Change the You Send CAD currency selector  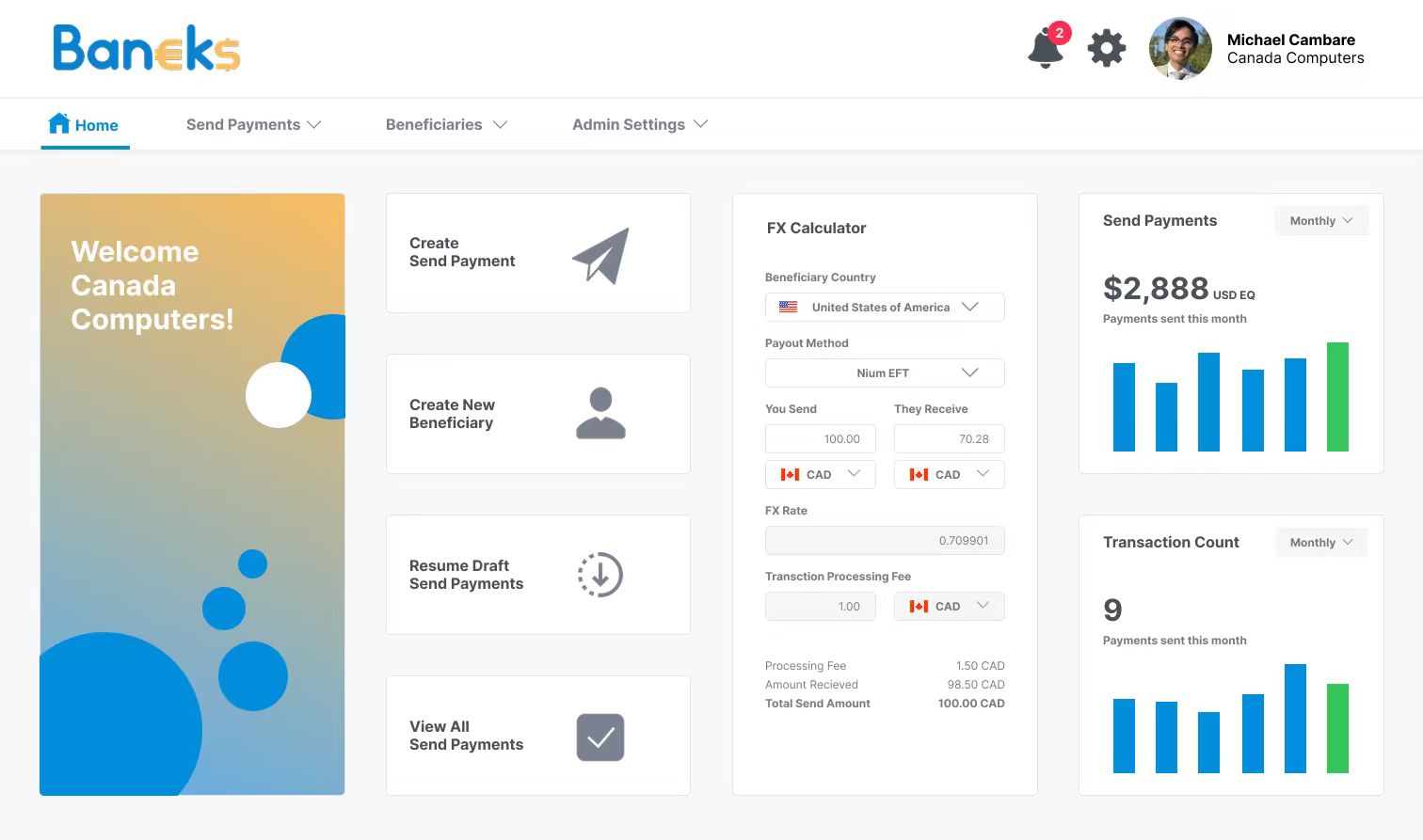pyautogui.click(x=820, y=474)
